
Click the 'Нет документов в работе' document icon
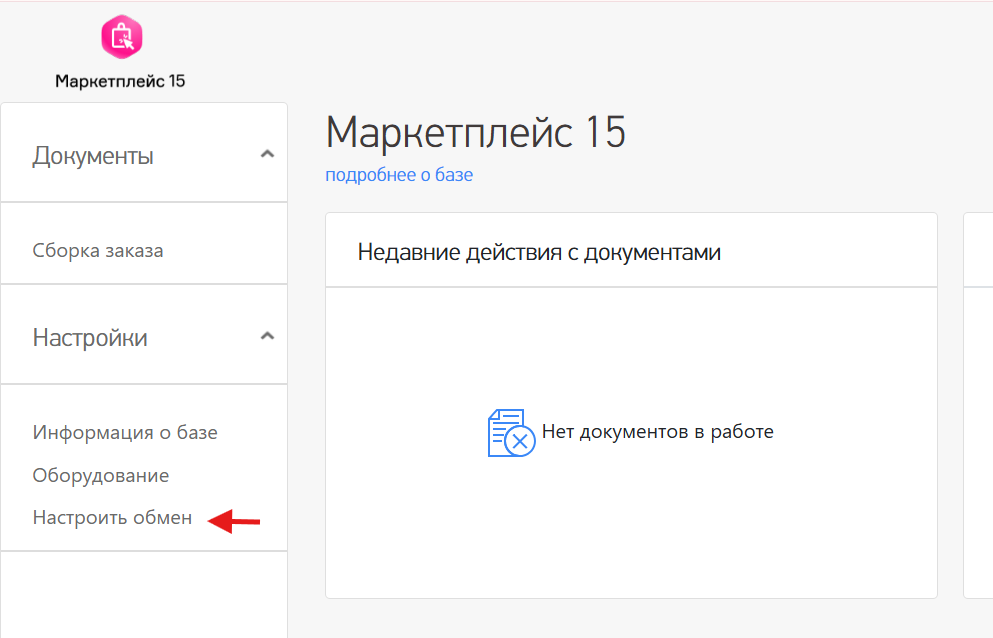coord(511,433)
